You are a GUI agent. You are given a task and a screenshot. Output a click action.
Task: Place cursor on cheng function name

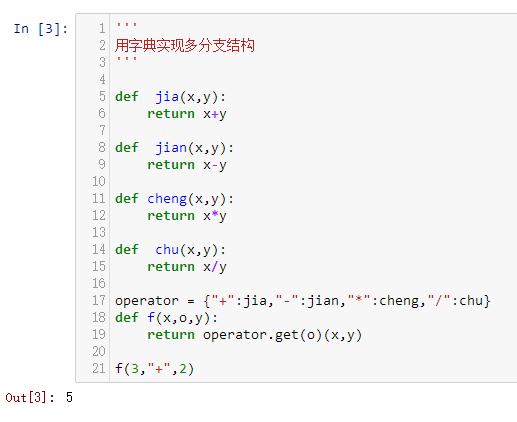(167, 199)
